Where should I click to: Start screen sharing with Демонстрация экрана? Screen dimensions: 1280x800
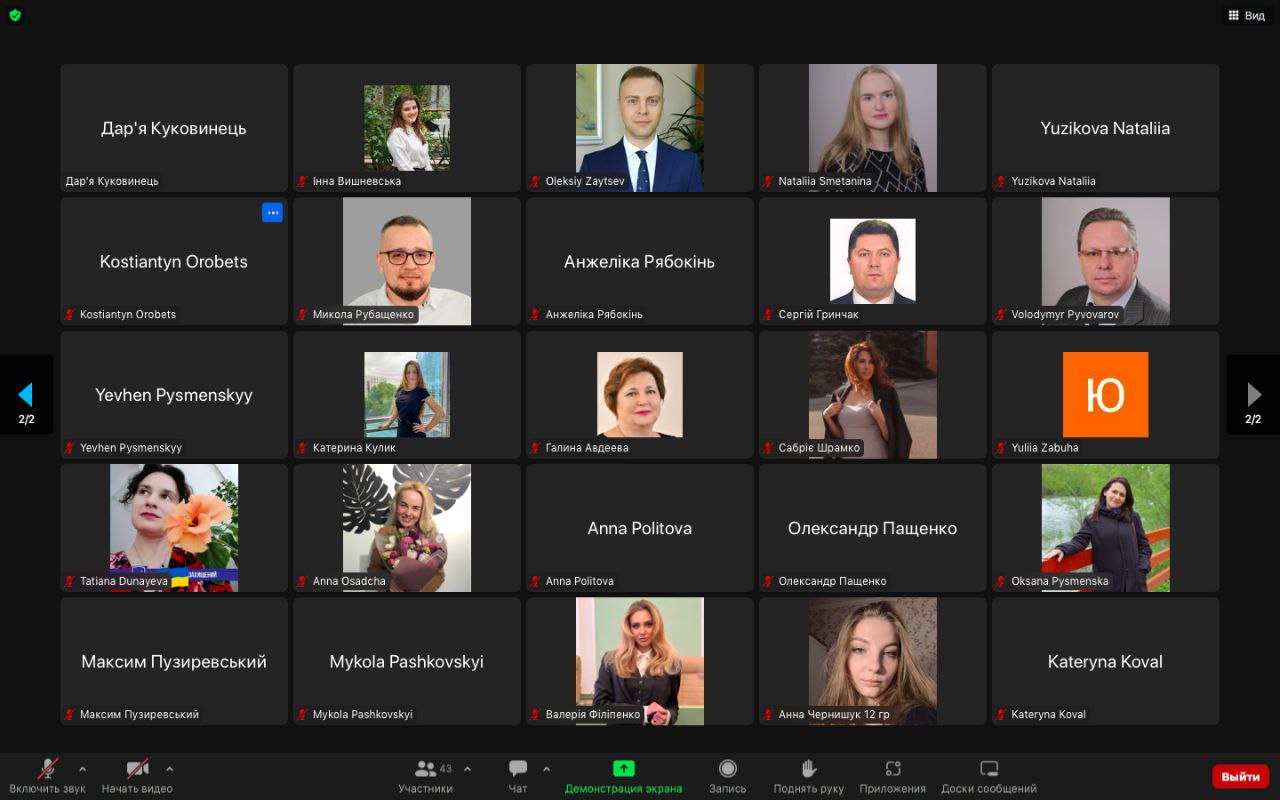pyautogui.click(x=623, y=776)
